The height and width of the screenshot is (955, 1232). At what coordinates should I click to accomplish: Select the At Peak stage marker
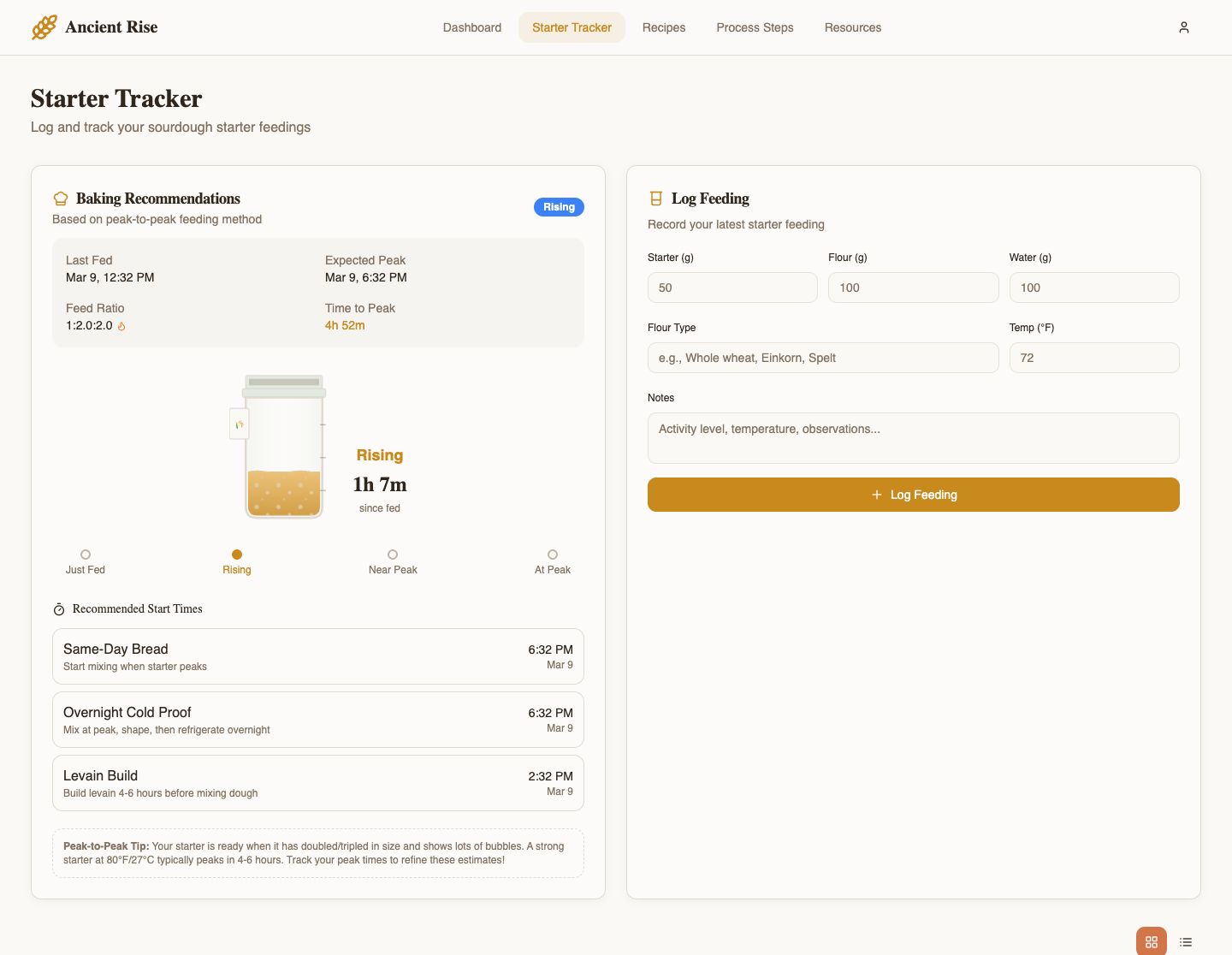[x=553, y=555]
